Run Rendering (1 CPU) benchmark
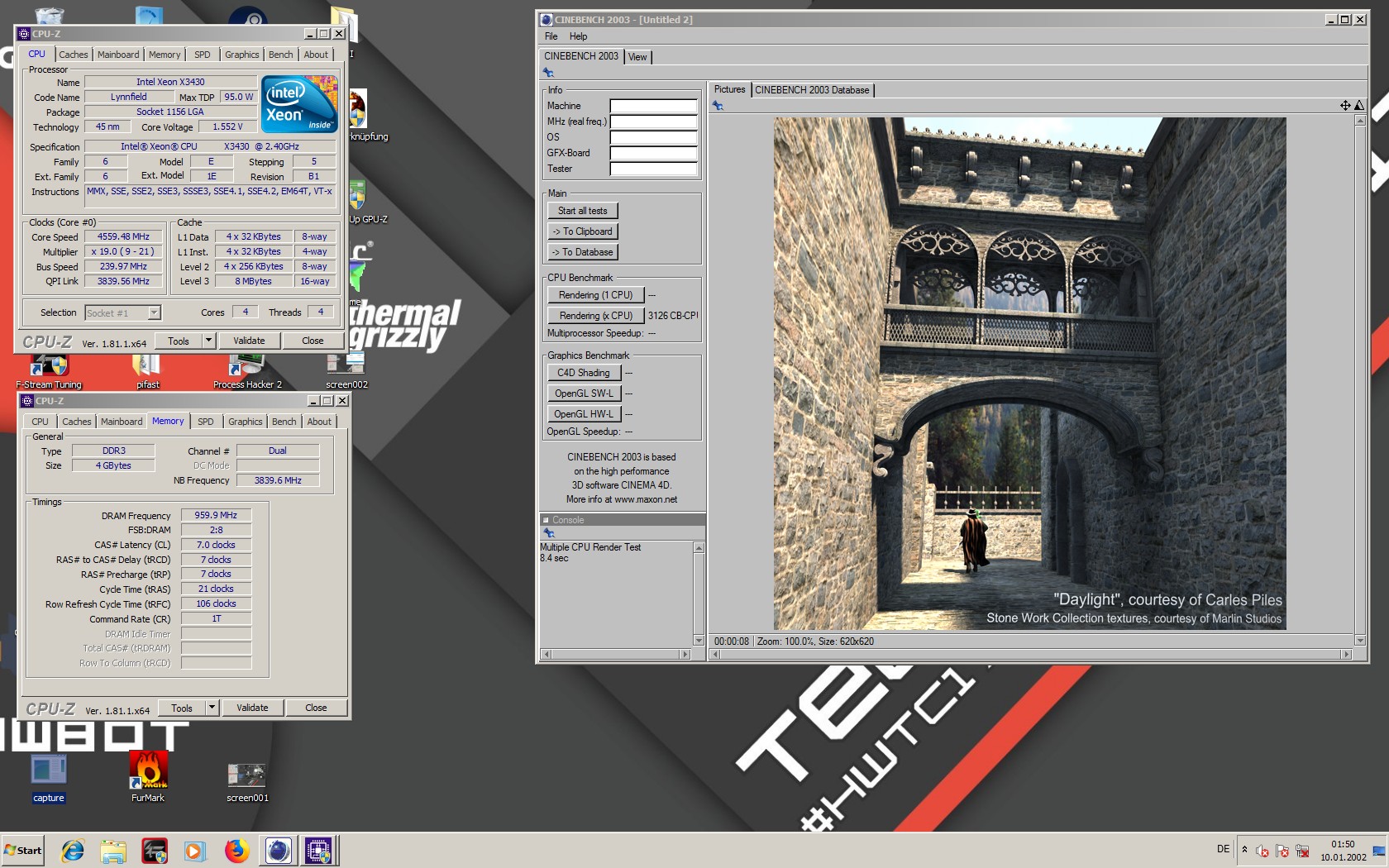Screen dimensions: 1389x868 tap(595, 295)
